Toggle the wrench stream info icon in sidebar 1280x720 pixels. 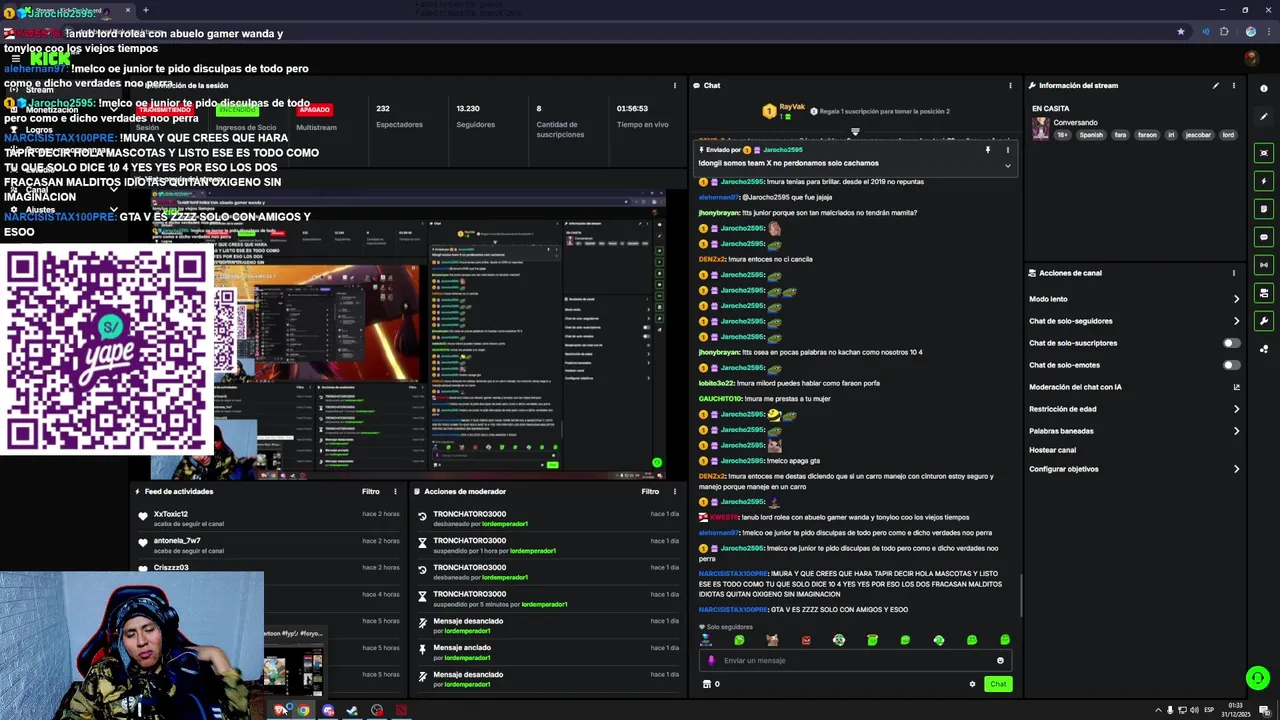pos(1264,321)
